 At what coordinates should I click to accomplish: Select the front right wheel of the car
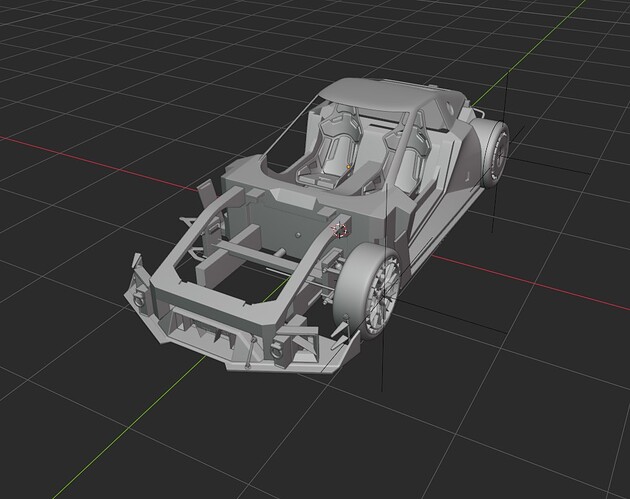coord(368,290)
